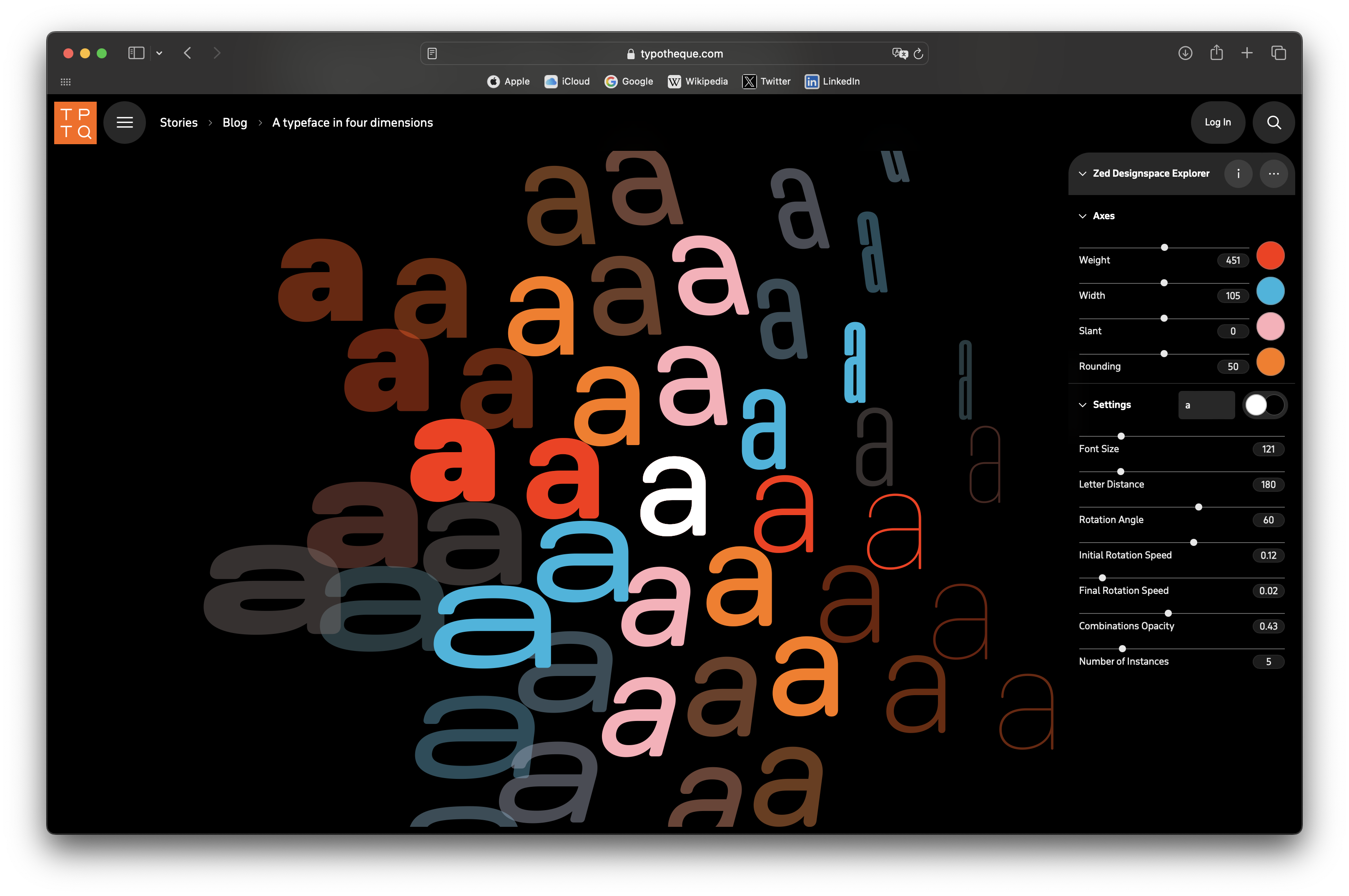The height and width of the screenshot is (896, 1349).
Task: Click the page translate icon in address bar
Action: coord(900,54)
